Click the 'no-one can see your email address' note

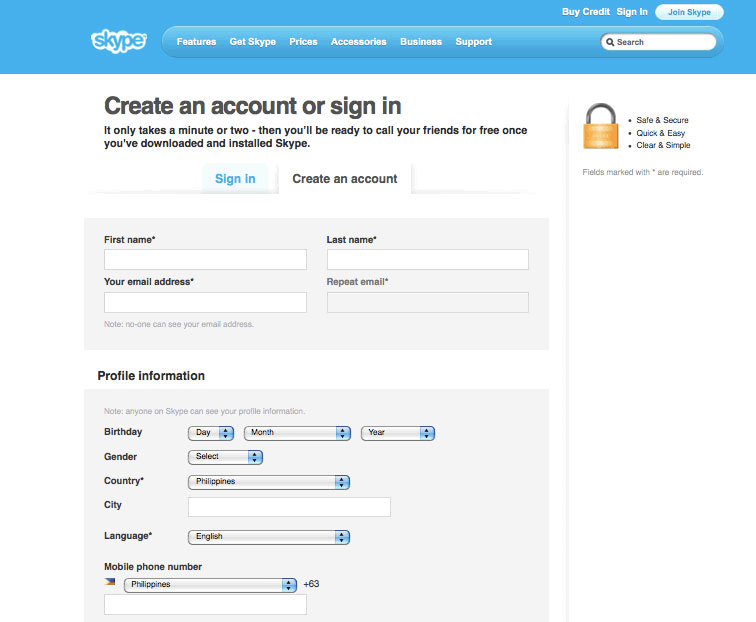click(179, 324)
